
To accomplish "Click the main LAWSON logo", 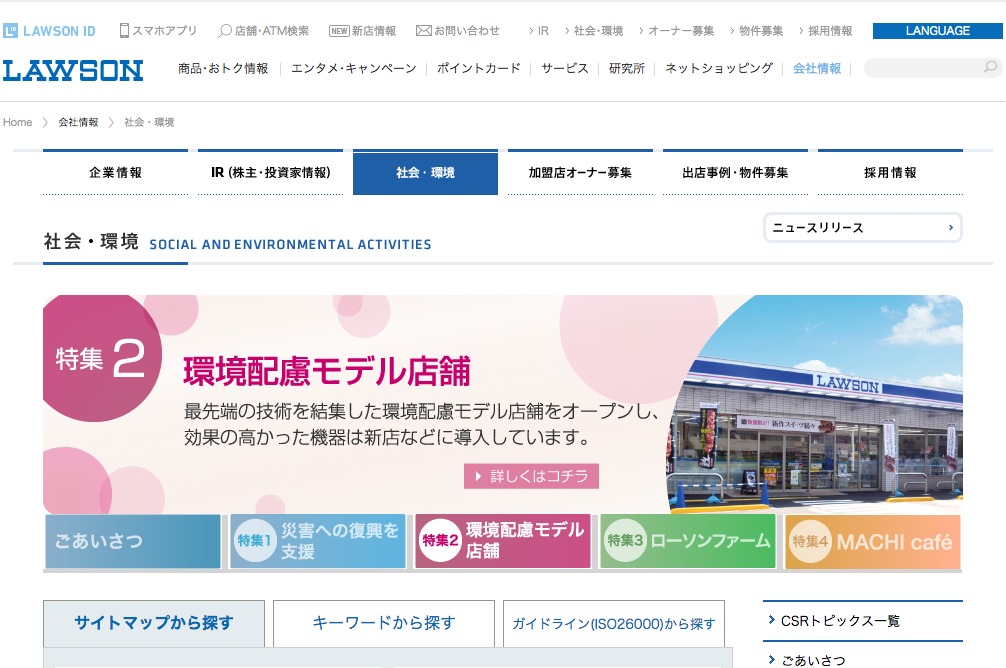I will [x=73, y=70].
